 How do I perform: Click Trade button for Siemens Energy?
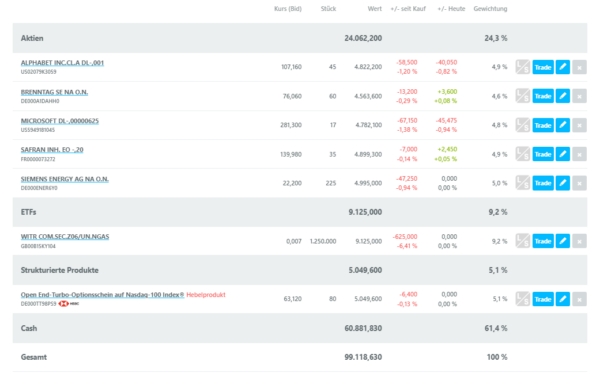pyautogui.click(x=543, y=183)
